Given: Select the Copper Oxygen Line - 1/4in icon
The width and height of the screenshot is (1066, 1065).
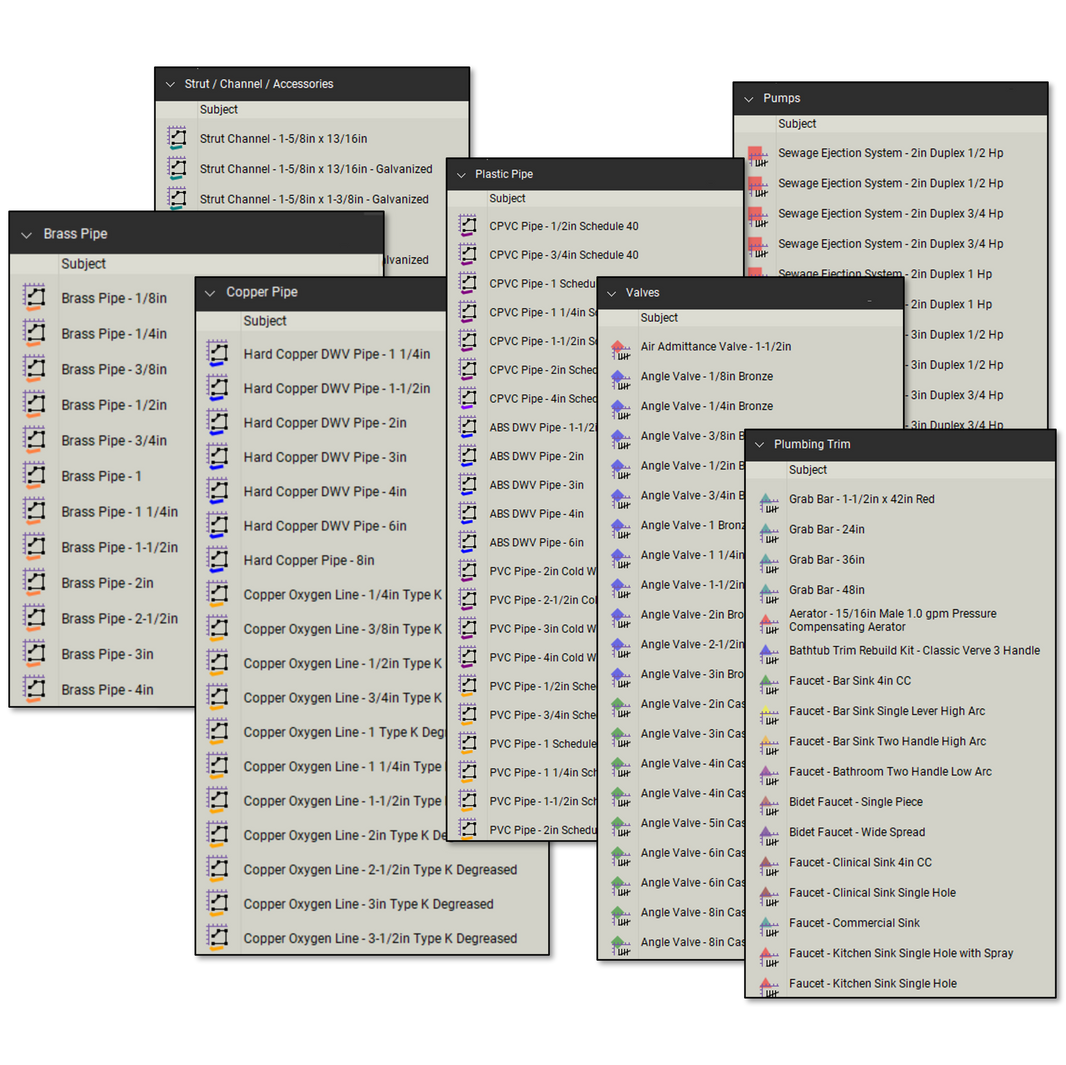Looking at the screenshot, I should coord(218,594).
